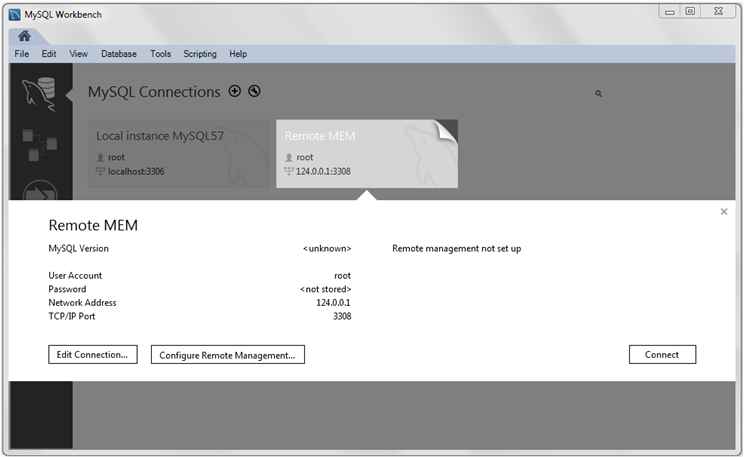Open the View menu
744x457 pixels.
78,54
